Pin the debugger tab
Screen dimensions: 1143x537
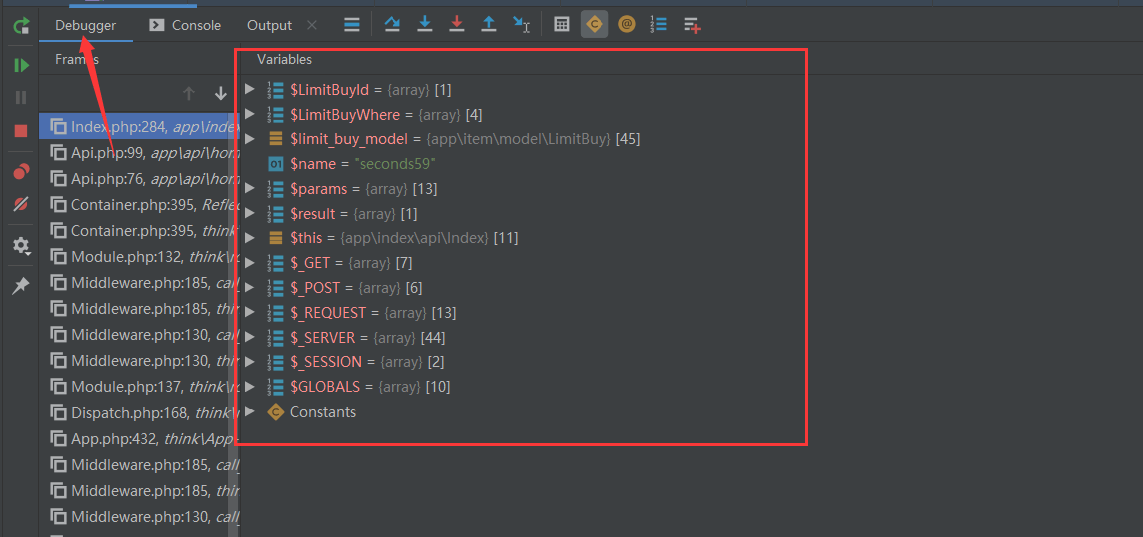(x=21, y=286)
